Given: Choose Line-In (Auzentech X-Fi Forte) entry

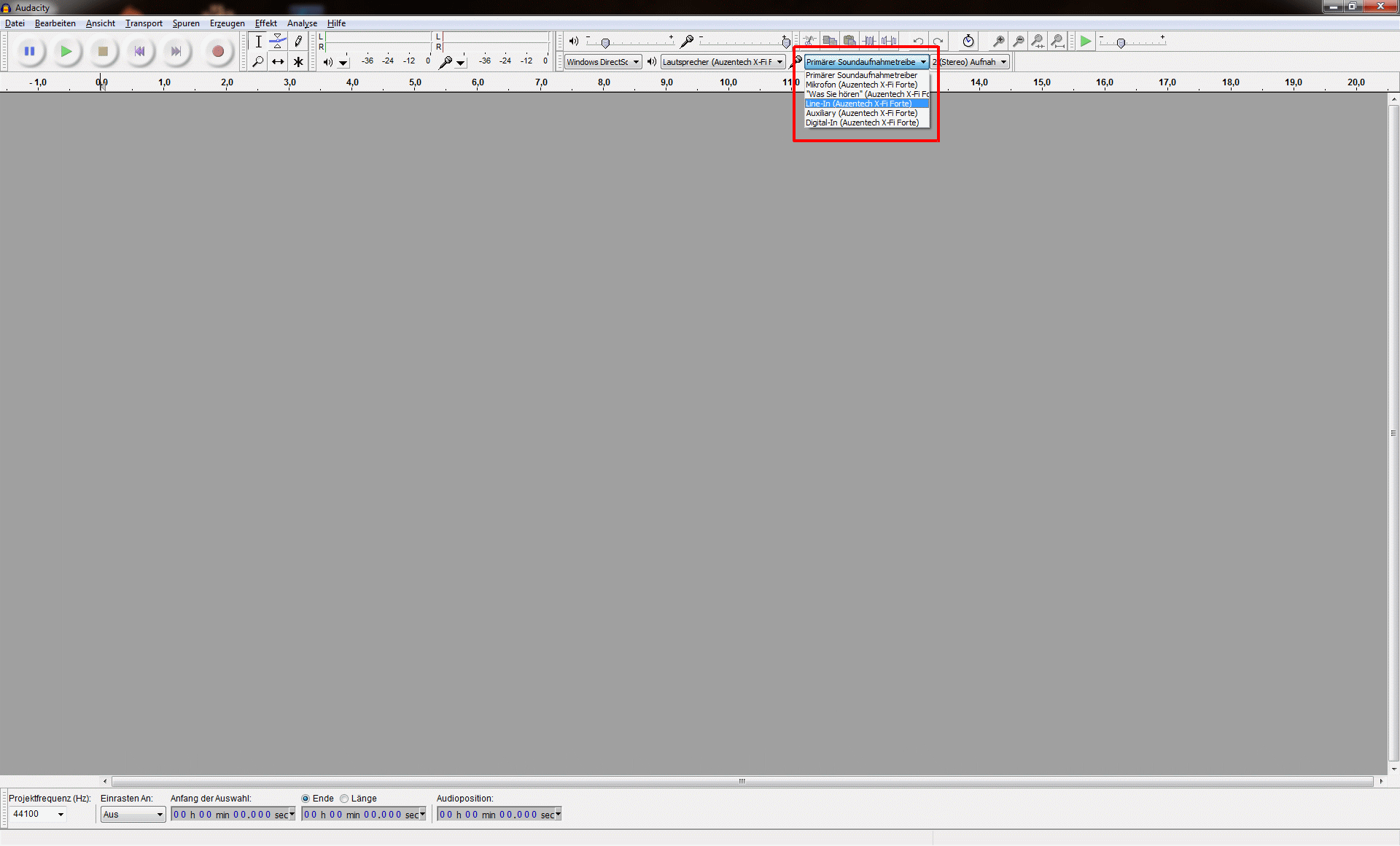Looking at the screenshot, I should point(859,104).
